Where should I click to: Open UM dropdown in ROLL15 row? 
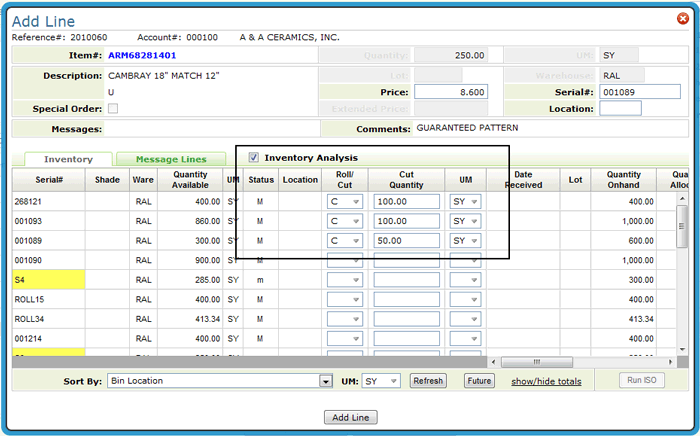465,299
